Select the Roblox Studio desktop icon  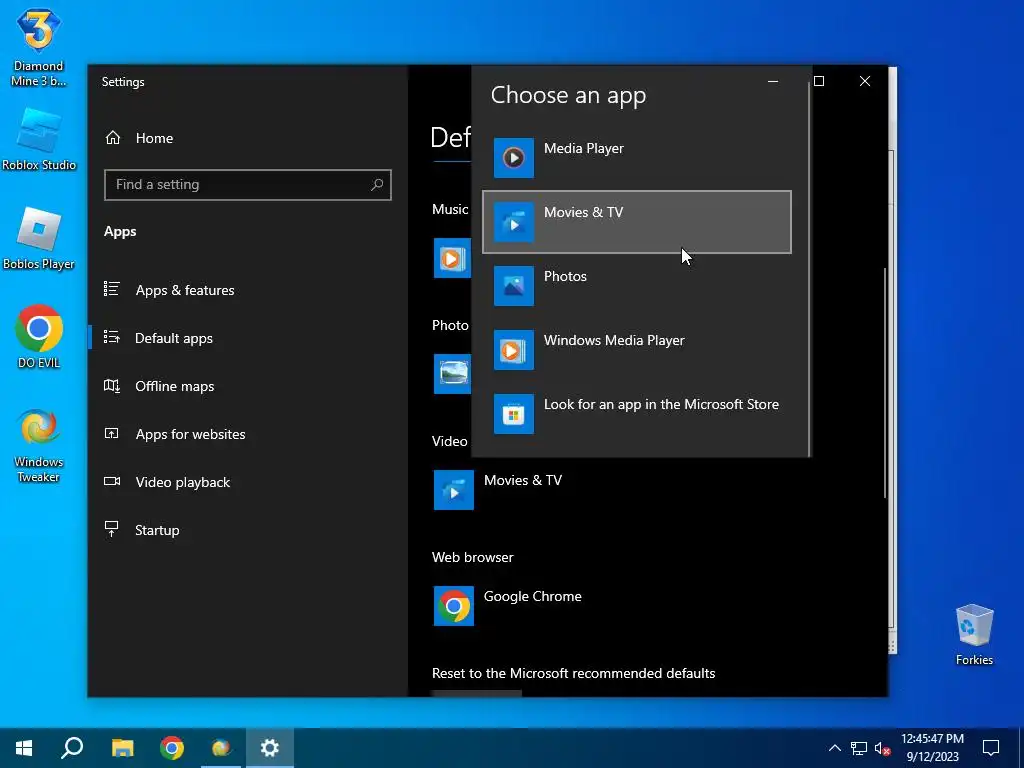click(x=39, y=140)
